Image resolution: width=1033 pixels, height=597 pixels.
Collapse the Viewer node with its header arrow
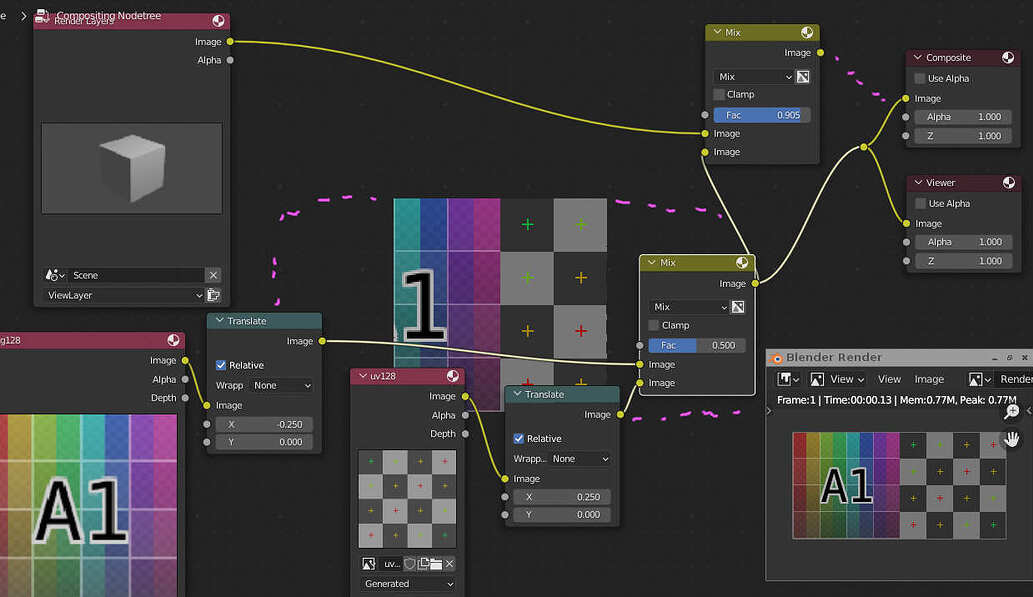point(918,183)
